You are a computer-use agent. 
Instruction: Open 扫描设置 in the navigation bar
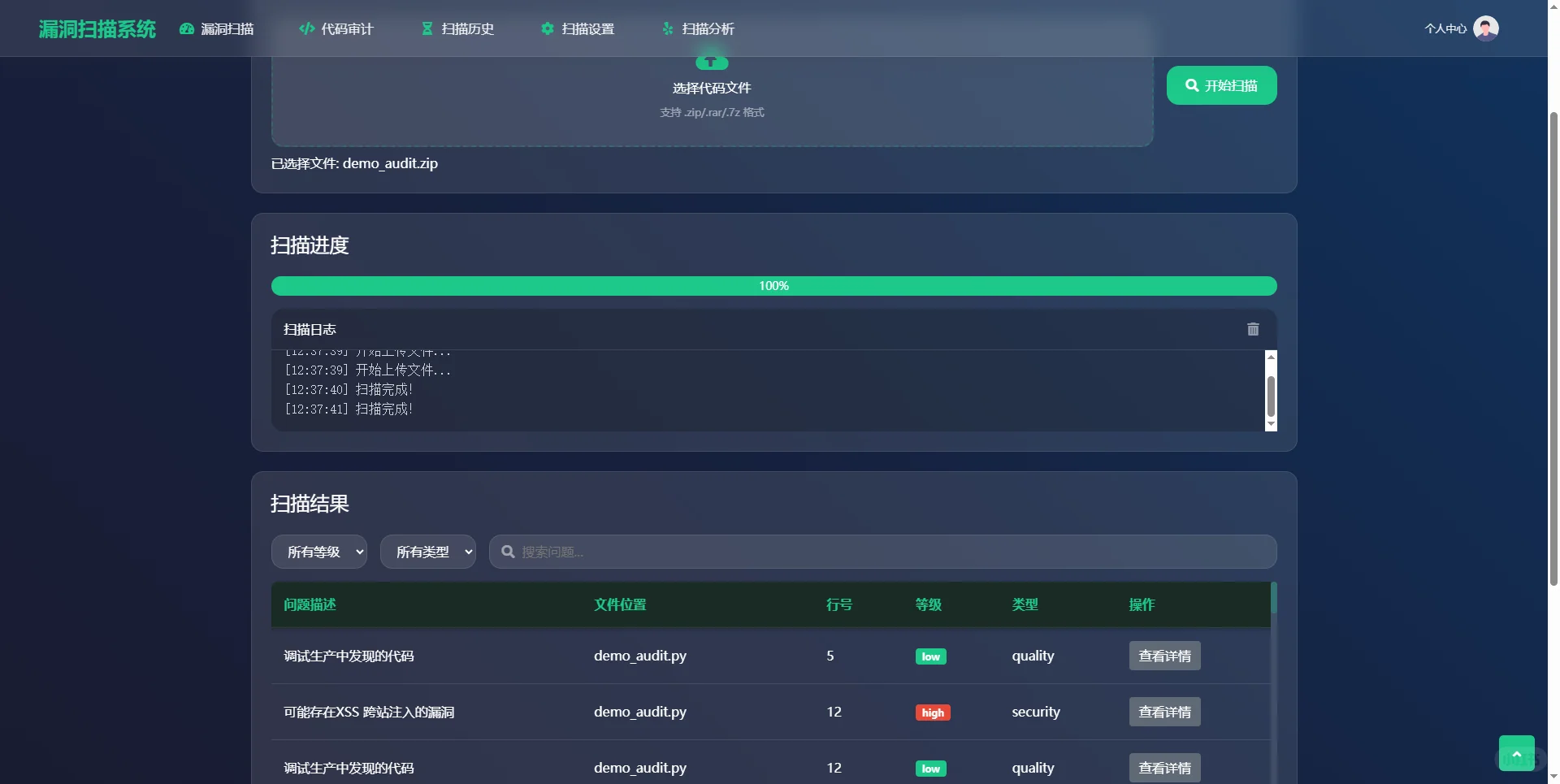point(578,29)
